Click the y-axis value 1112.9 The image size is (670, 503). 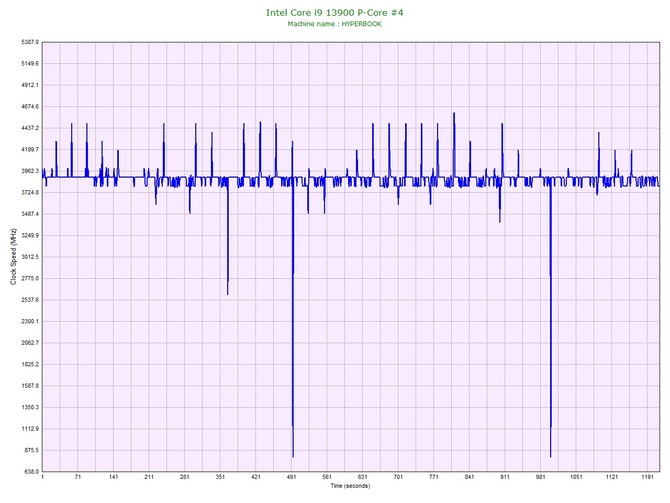30,429
